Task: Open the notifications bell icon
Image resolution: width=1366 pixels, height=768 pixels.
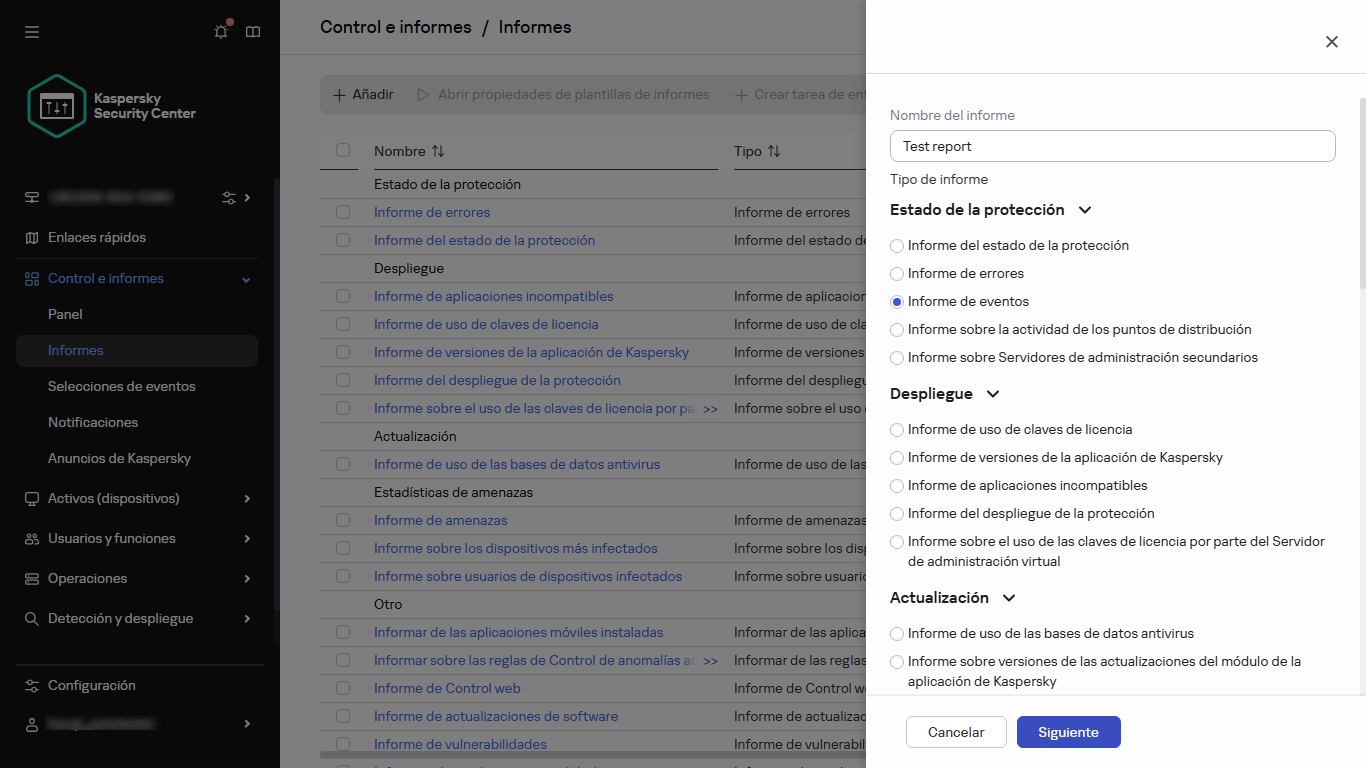Action: point(221,32)
